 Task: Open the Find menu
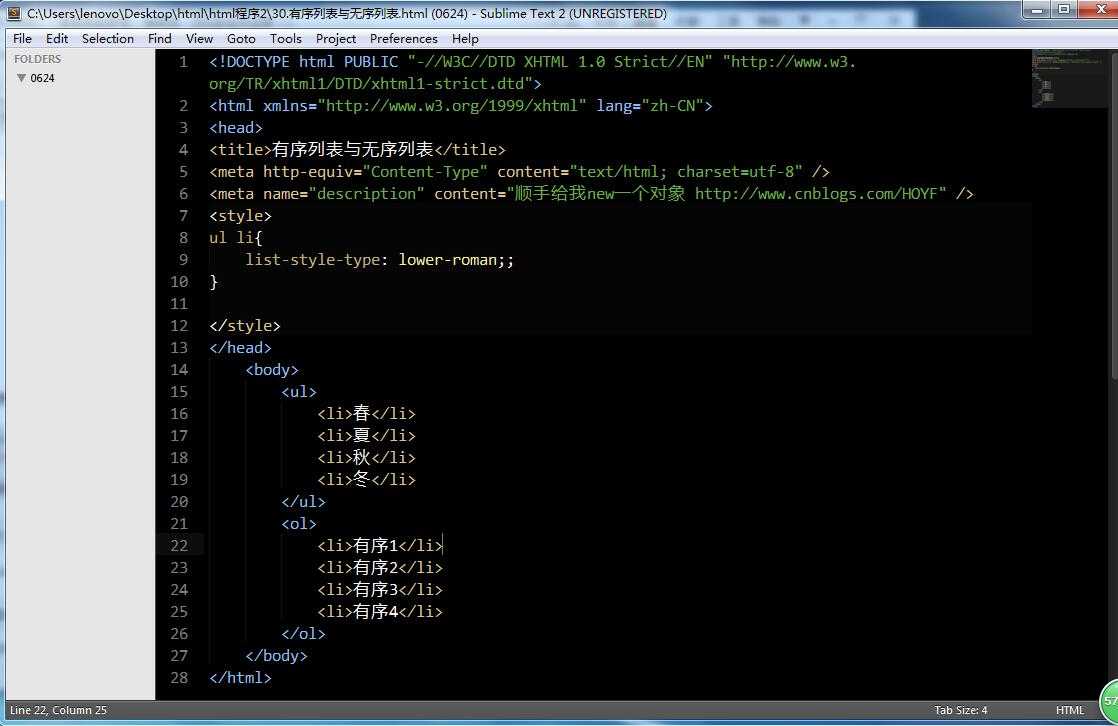(160, 39)
